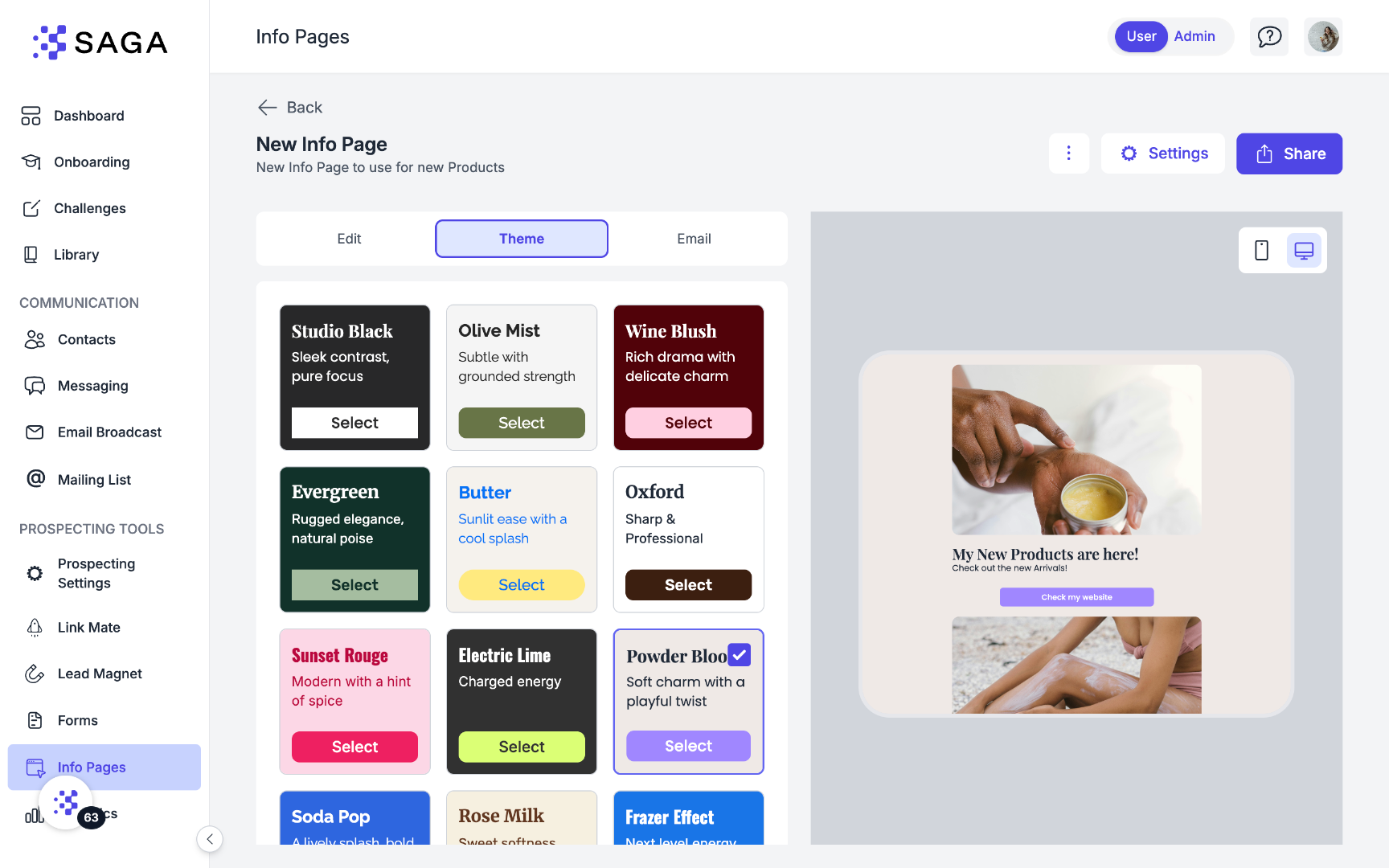Open the three-dot options menu
Image resolution: width=1389 pixels, height=868 pixels.
coord(1069,153)
